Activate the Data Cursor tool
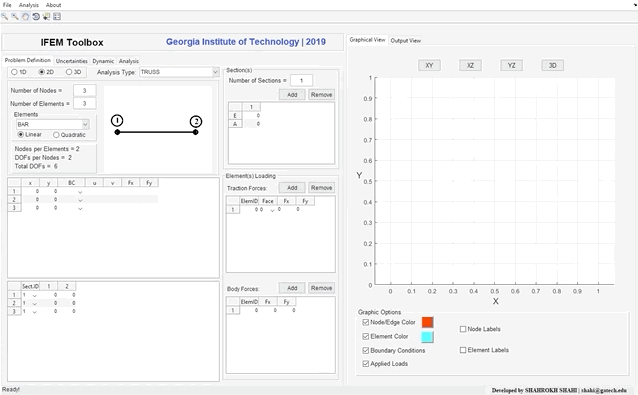 pos(46,17)
